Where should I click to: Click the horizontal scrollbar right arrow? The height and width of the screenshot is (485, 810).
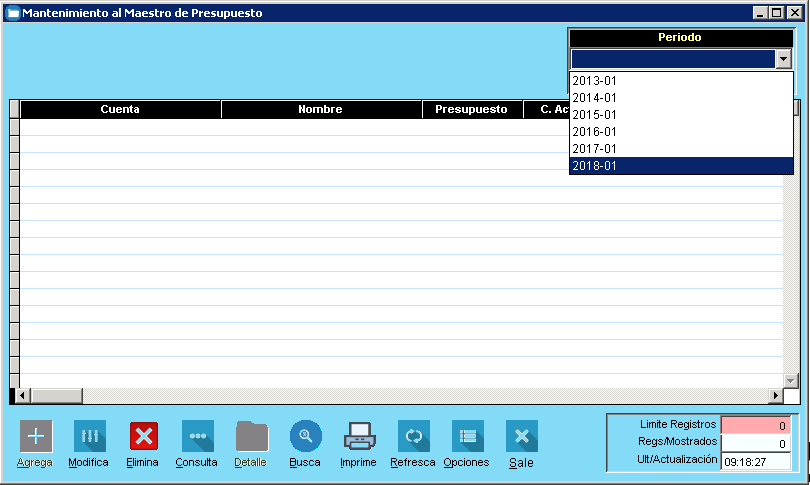coord(774,395)
